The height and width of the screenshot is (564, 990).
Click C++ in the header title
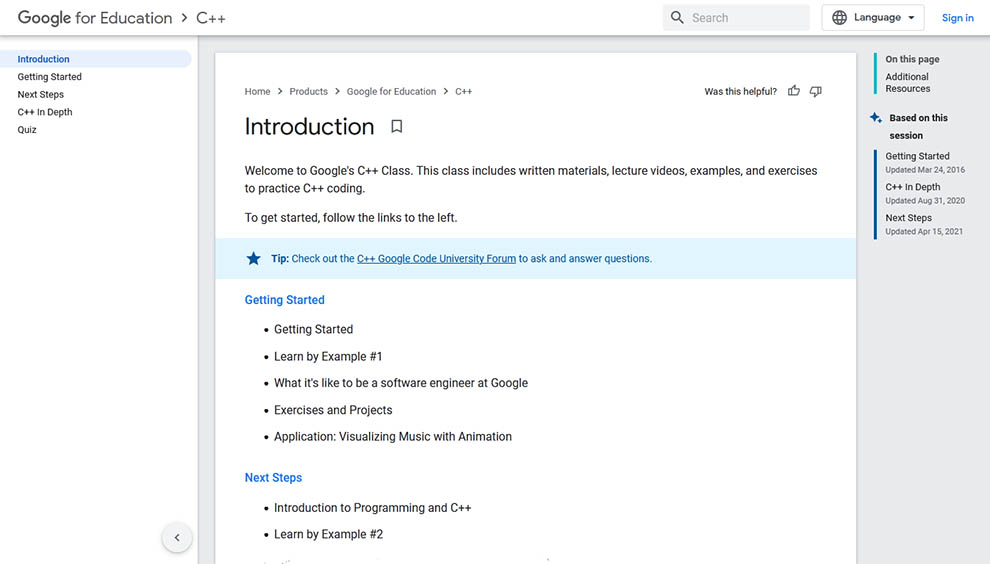pos(211,18)
